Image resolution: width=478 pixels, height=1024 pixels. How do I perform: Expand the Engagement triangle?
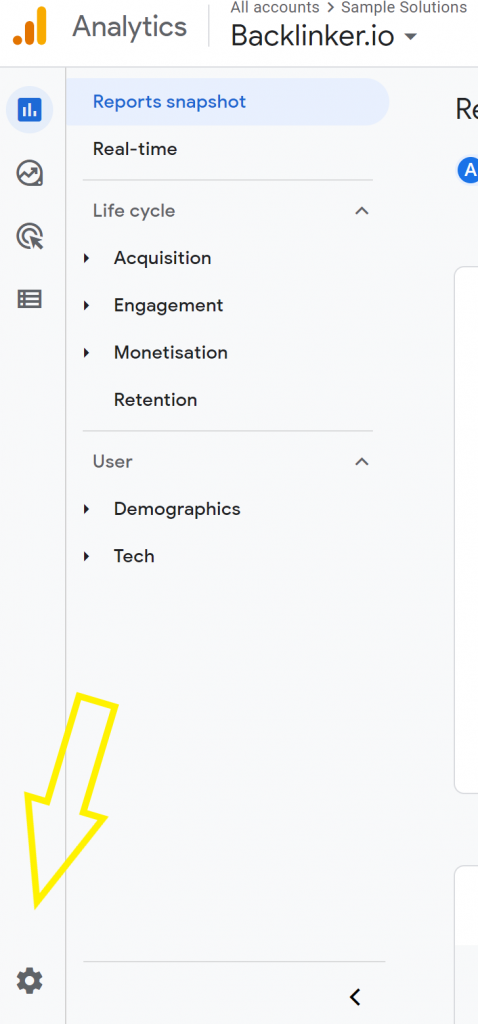(x=86, y=306)
